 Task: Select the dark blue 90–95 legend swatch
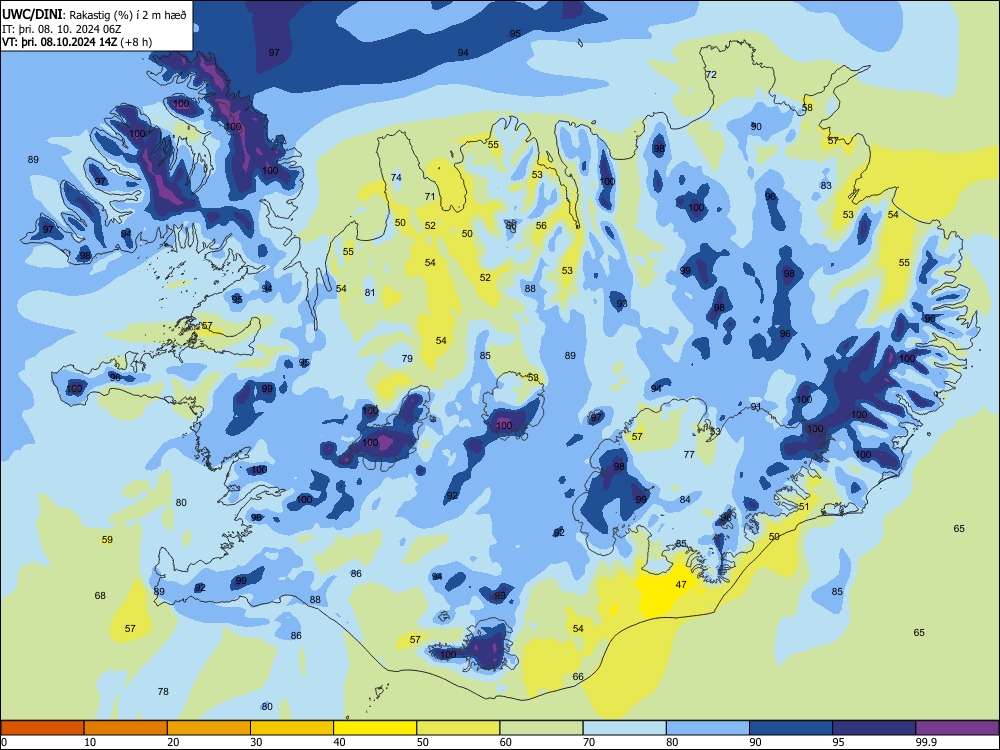click(x=791, y=728)
